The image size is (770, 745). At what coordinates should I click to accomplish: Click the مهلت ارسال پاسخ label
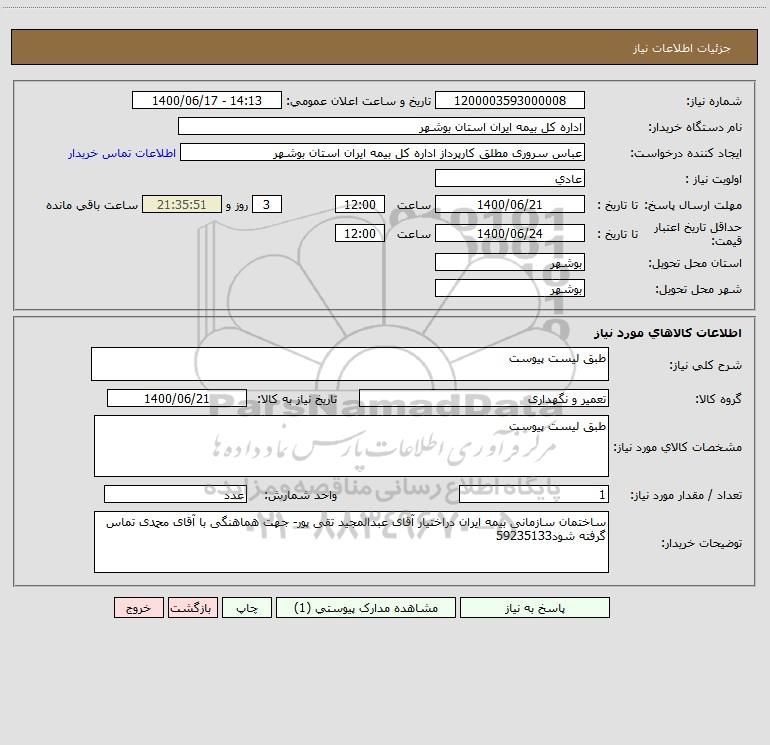pyautogui.click(x=693, y=205)
